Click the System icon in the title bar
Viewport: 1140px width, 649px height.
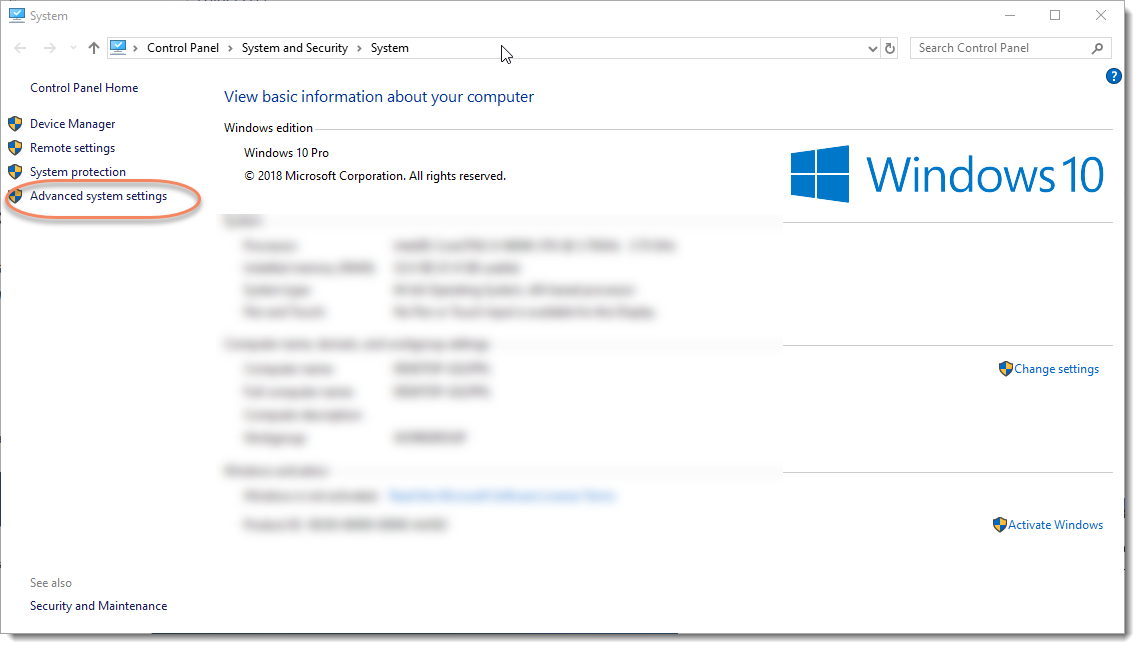tap(17, 15)
